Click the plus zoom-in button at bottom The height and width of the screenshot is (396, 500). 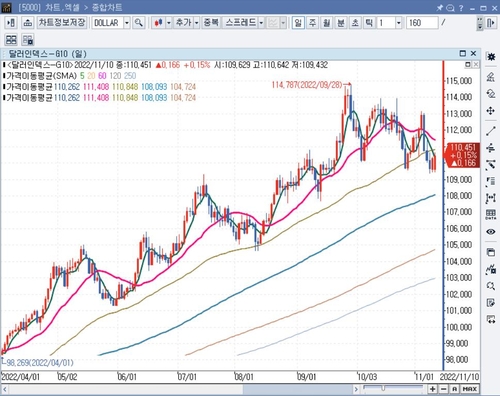pyautogui.click(x=432, y=389)
